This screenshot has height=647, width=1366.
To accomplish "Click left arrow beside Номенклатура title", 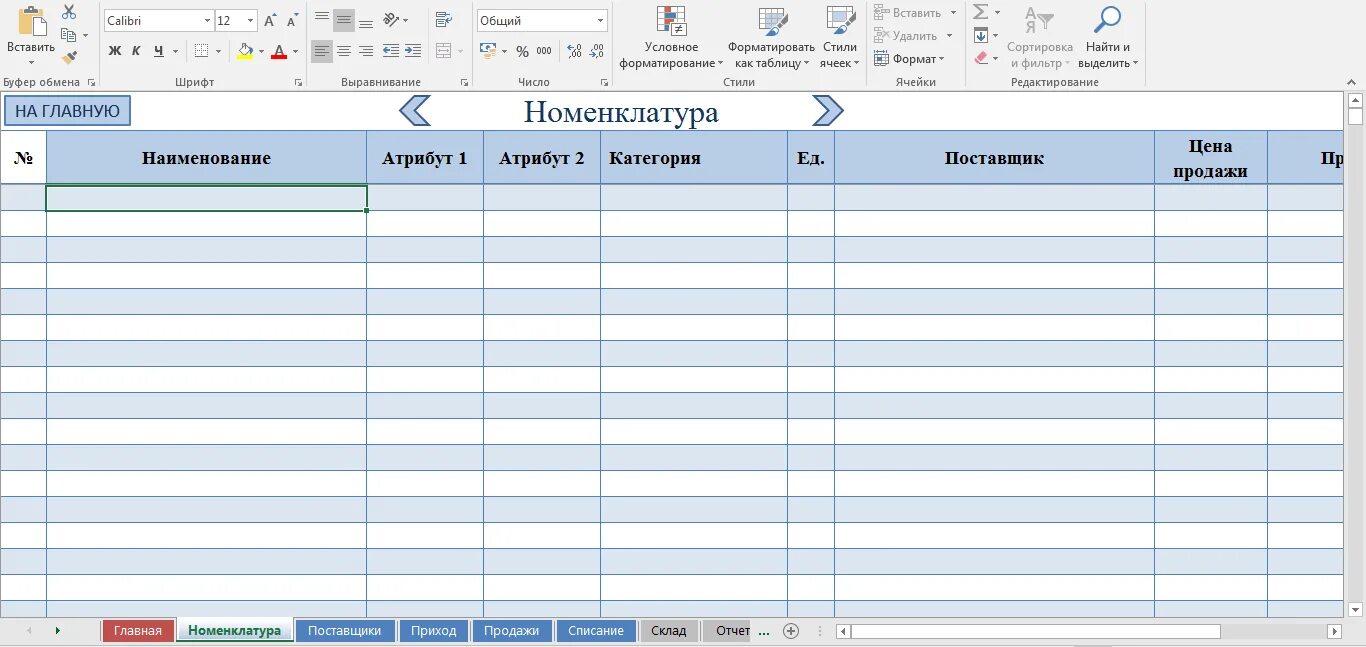I will (x=415, y=111).
